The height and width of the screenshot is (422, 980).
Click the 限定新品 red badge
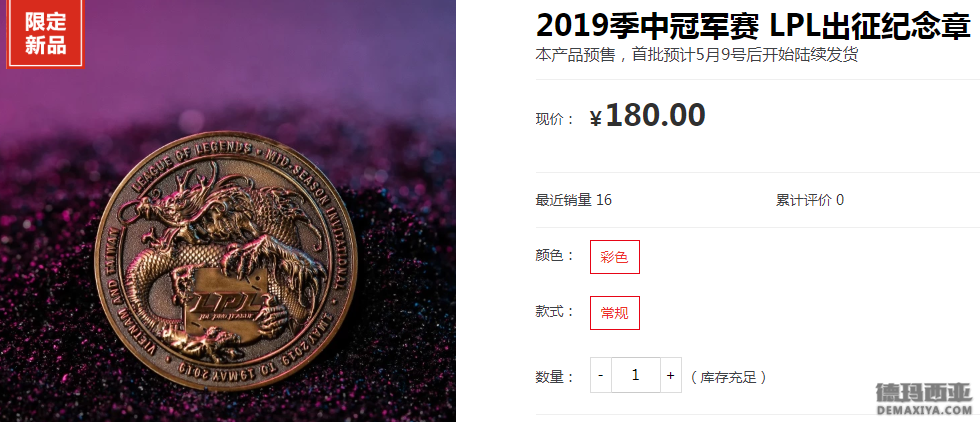pos(45,33)
